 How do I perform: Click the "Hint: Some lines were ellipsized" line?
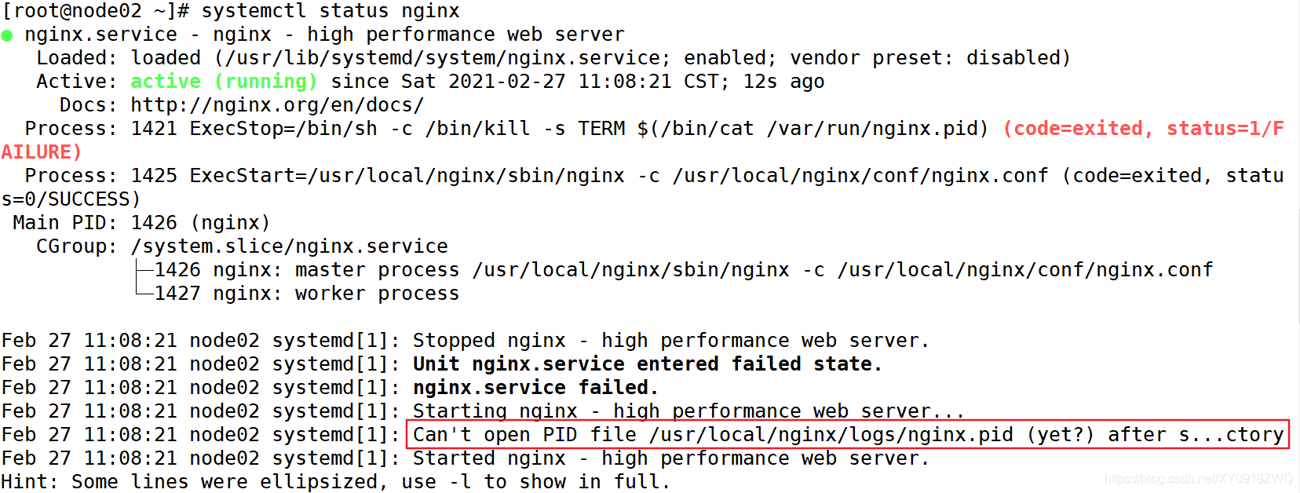tap(335, 481)
